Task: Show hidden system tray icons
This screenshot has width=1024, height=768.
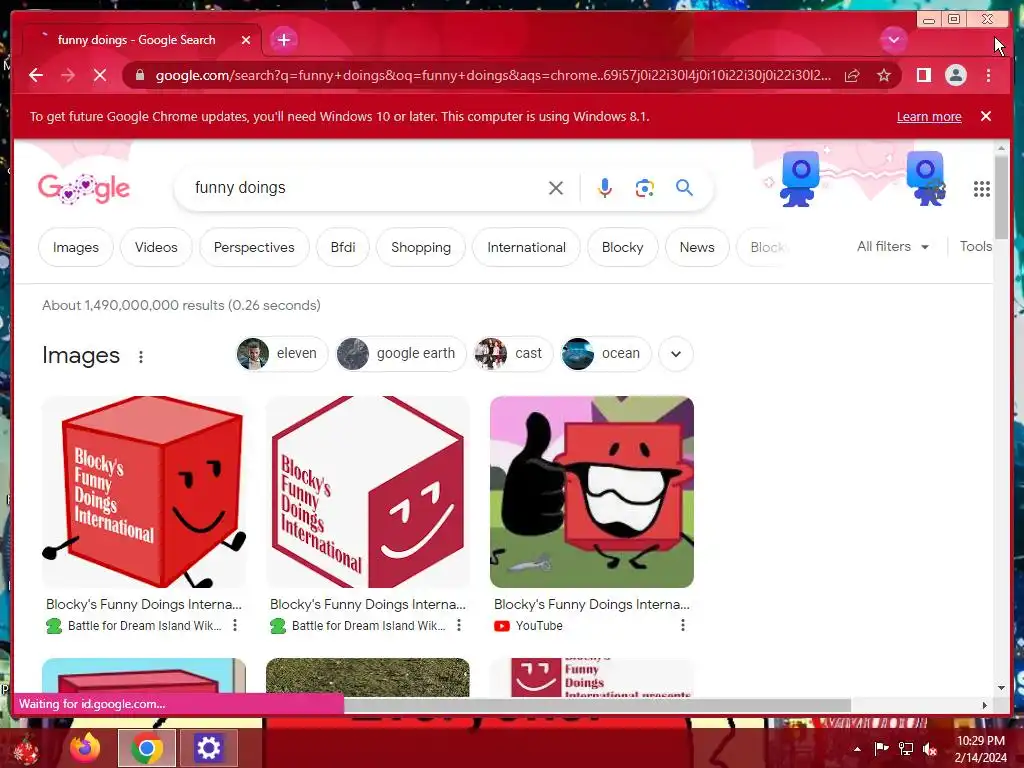Action: point(857,749)
